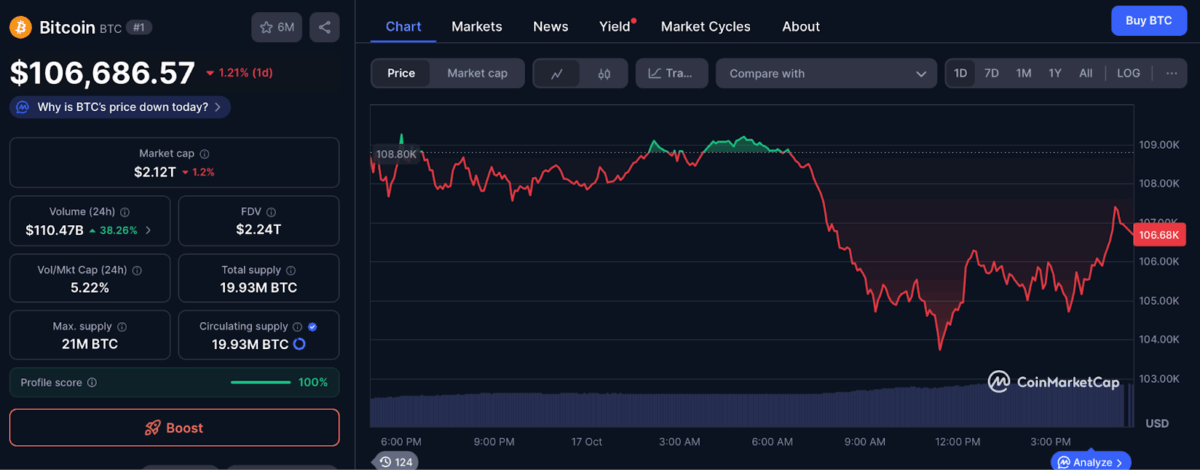Click the Vol/Mkt Cap info icon

137,270
